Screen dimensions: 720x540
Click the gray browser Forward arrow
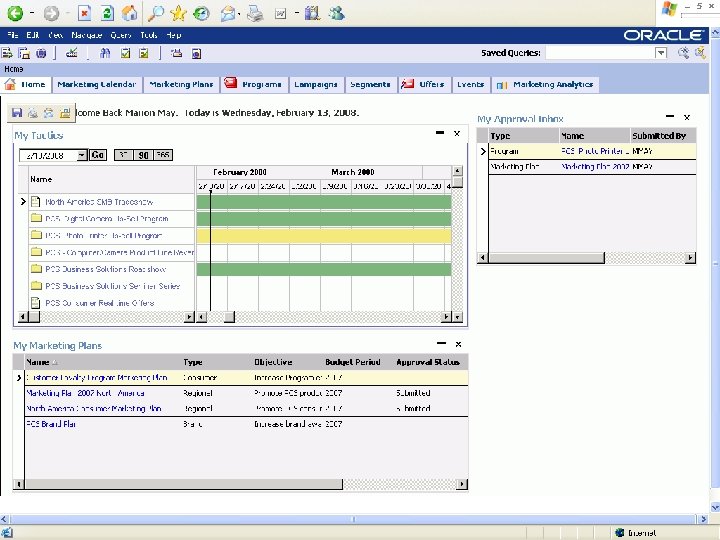[x=51, y=13]
